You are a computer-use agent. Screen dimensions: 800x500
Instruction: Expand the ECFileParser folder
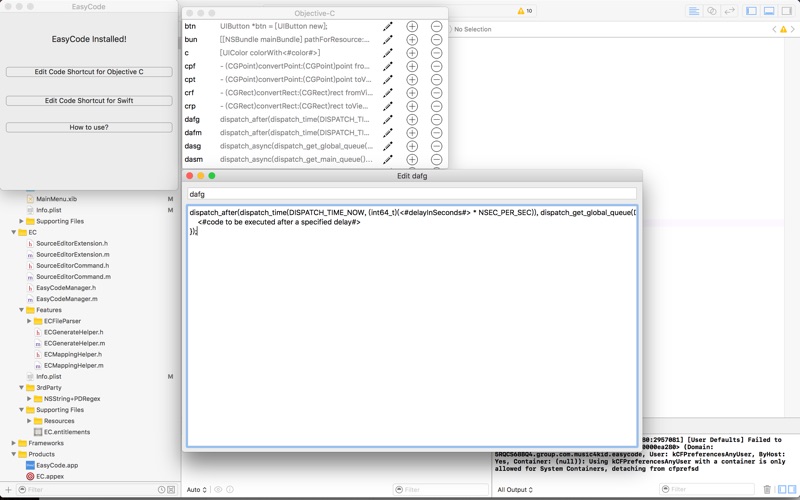29,321
